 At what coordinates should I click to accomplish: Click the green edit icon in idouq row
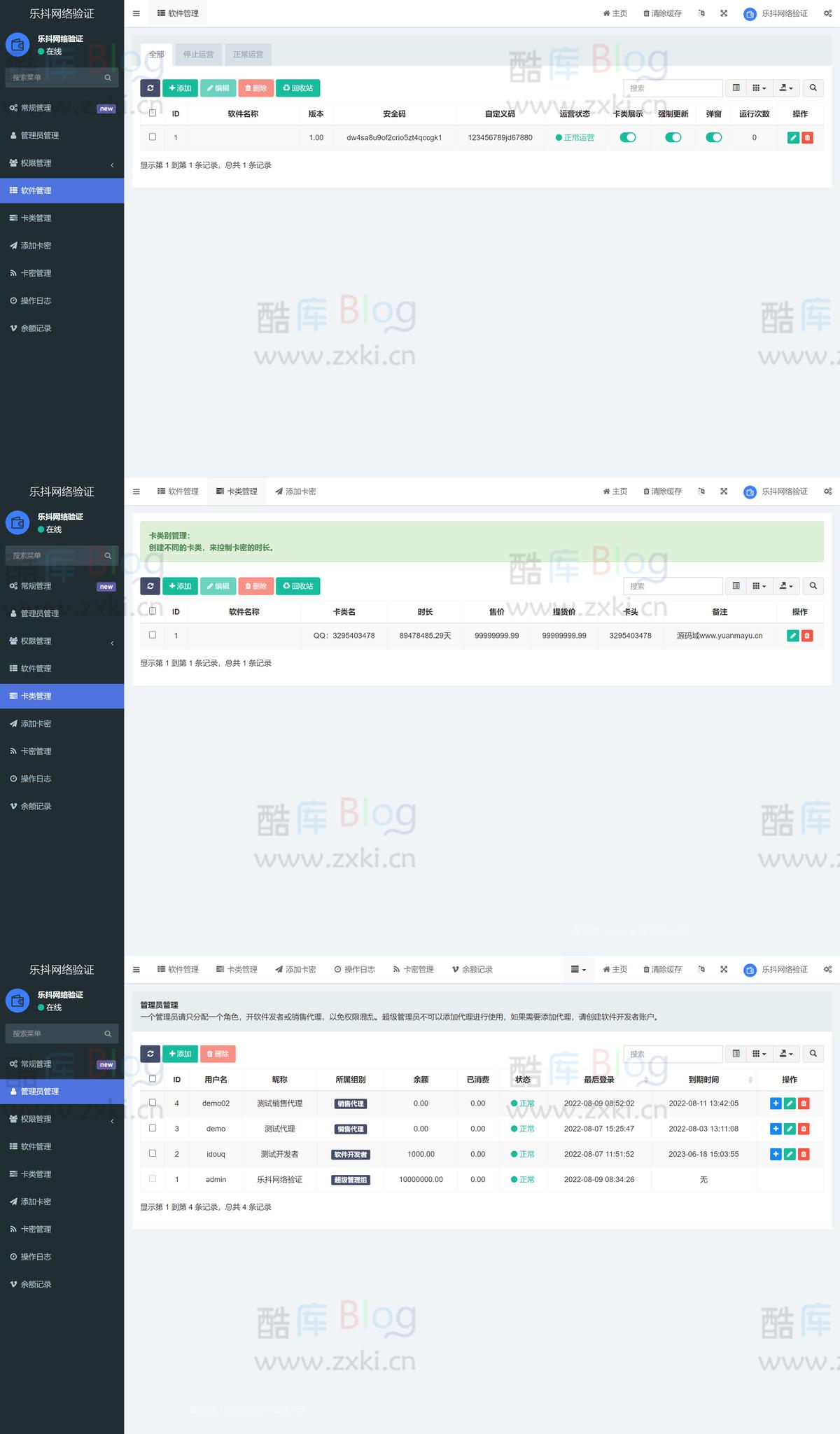tap(790, 1154)
